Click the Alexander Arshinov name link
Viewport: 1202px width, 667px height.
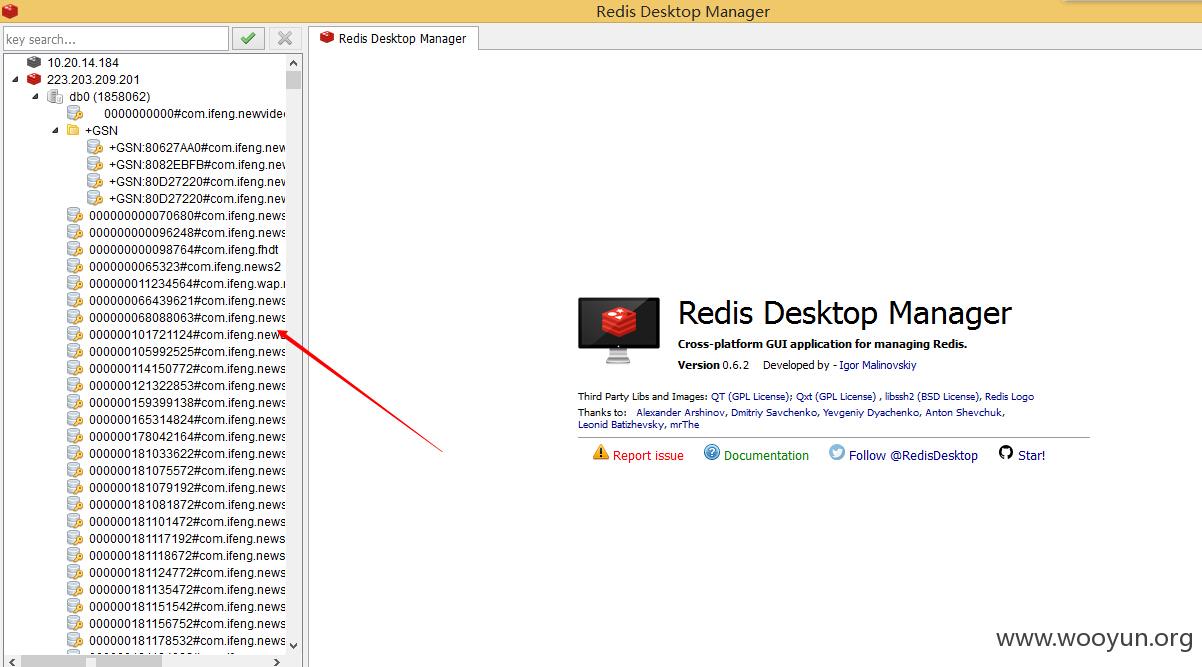click(x=681, y=412)
